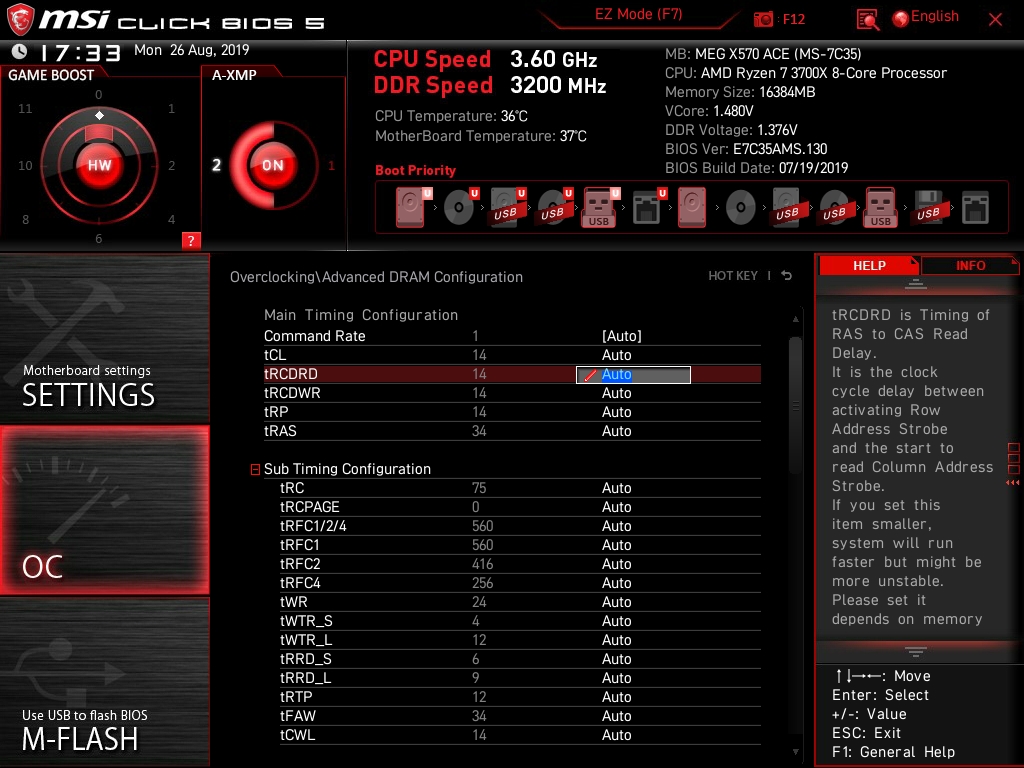Select the tRRD_L timing row
1024x768 pixels.
click(x=520, y=678)
